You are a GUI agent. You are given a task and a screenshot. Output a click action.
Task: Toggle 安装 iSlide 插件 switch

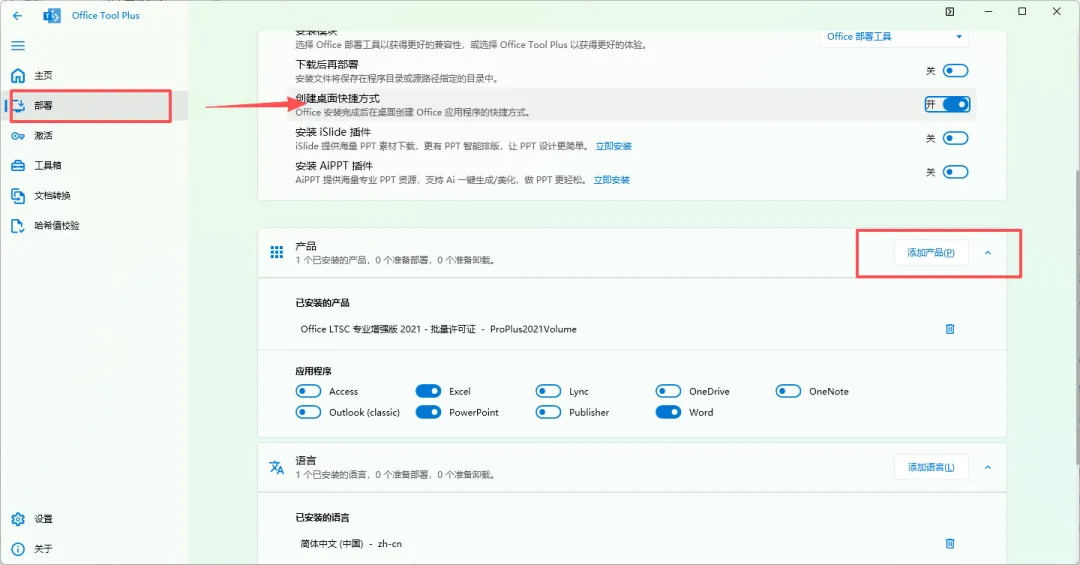(955, 138)
